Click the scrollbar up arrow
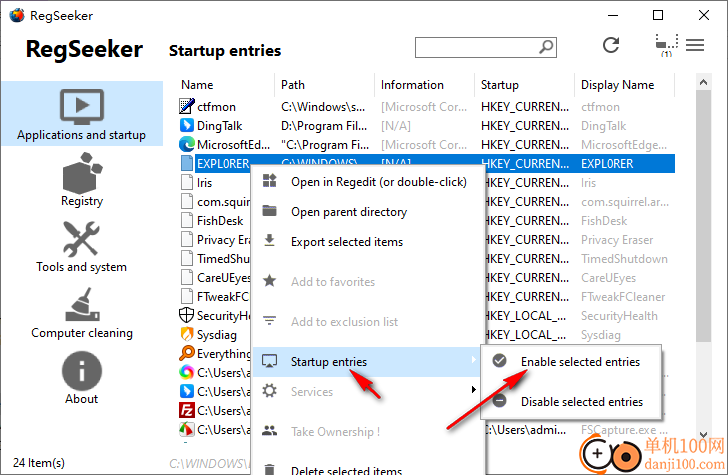The image size is (728, 475). point(703,82)
